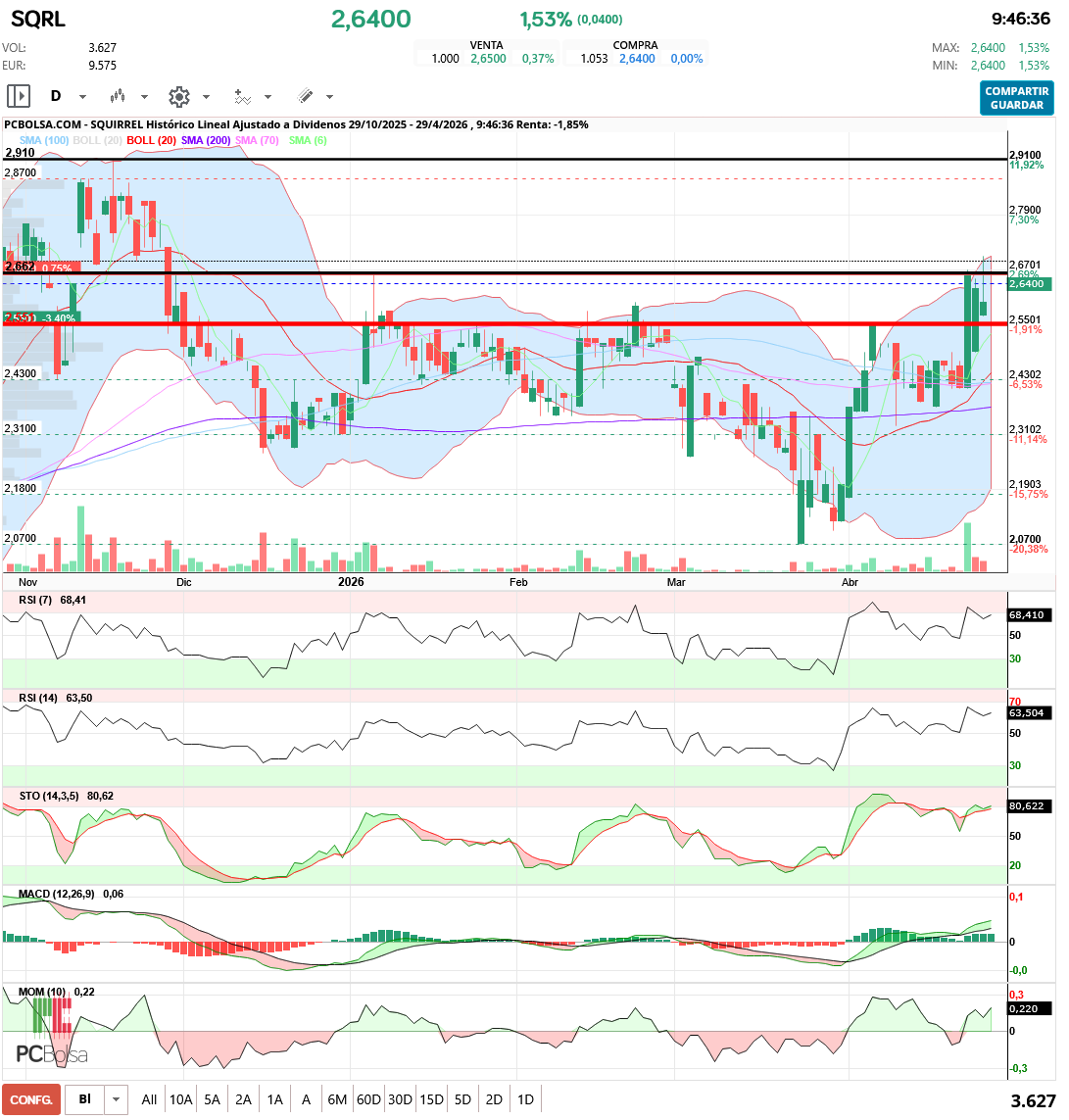Expand the drawing tools dropdown arrow
1069x1120 pixels.
tap(330, 96)
